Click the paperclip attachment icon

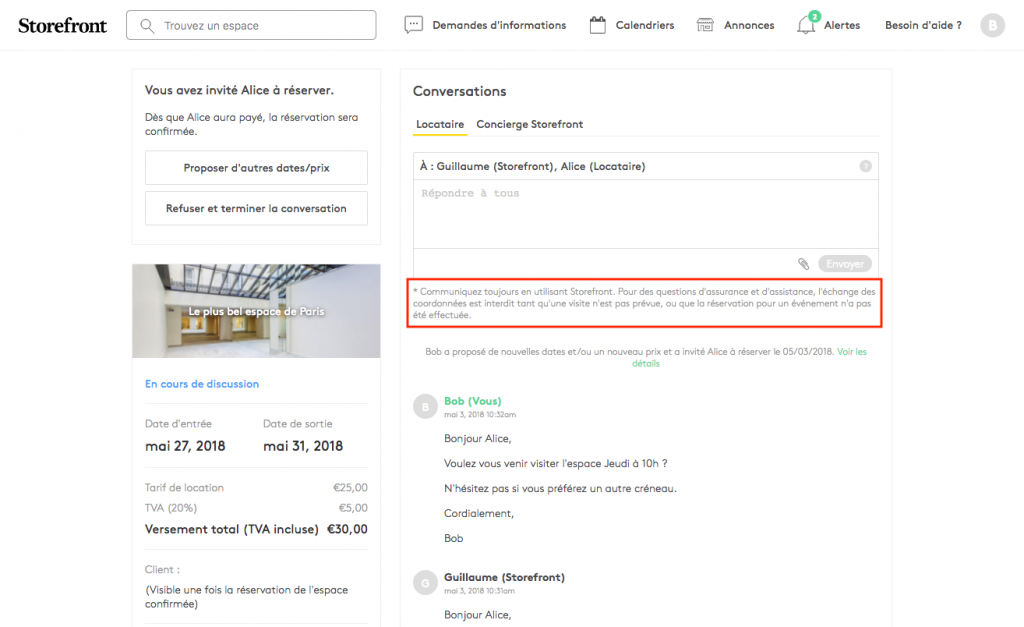[803, 264]
